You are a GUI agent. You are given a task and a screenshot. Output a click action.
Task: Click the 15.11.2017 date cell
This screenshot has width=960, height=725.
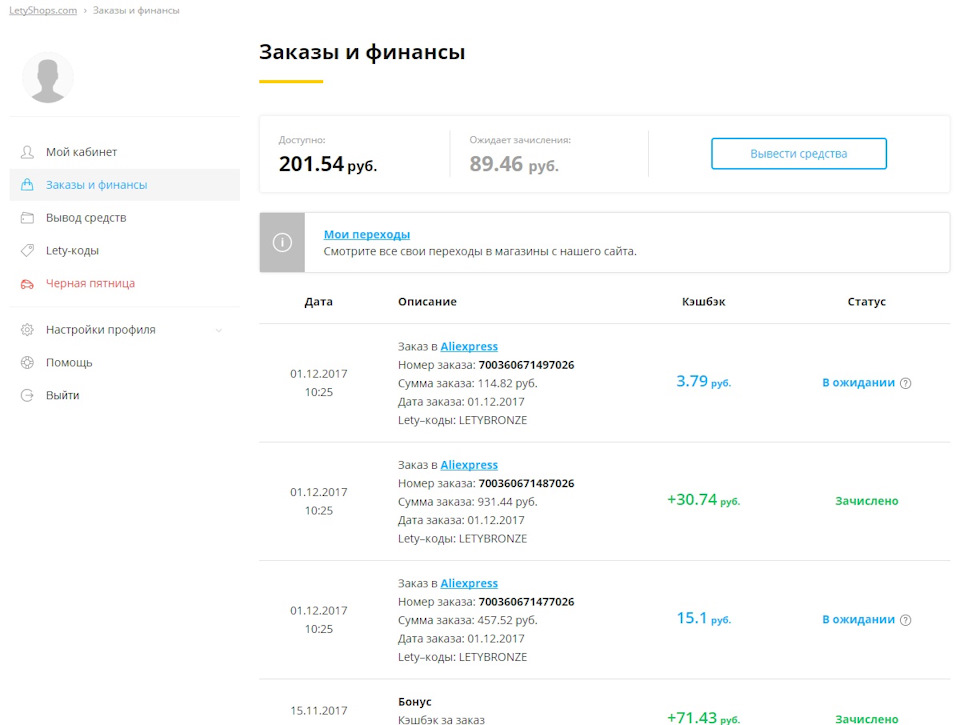click(318, 711)
